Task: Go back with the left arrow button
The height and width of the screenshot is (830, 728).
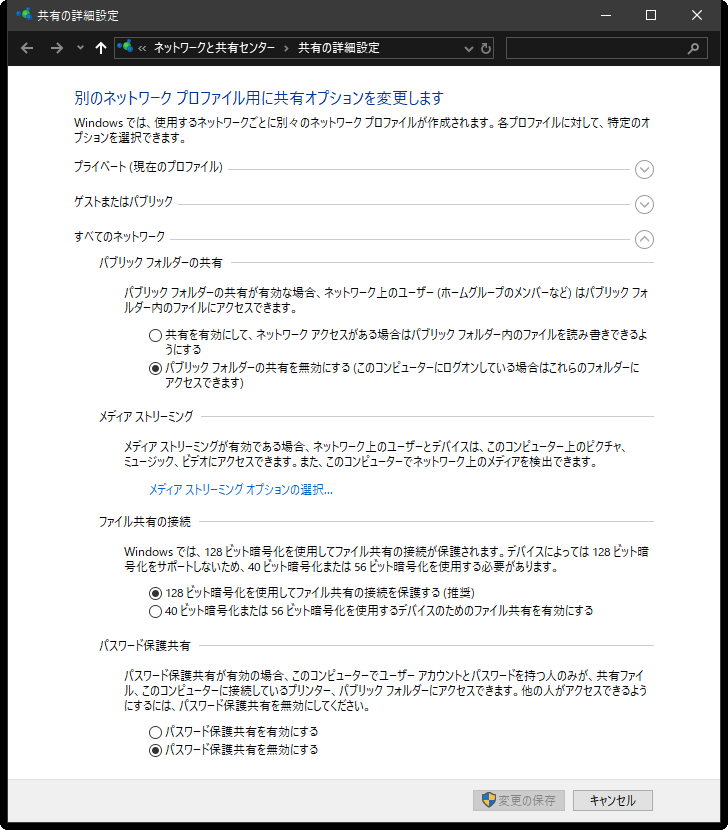Action: [x=27, y=48]
